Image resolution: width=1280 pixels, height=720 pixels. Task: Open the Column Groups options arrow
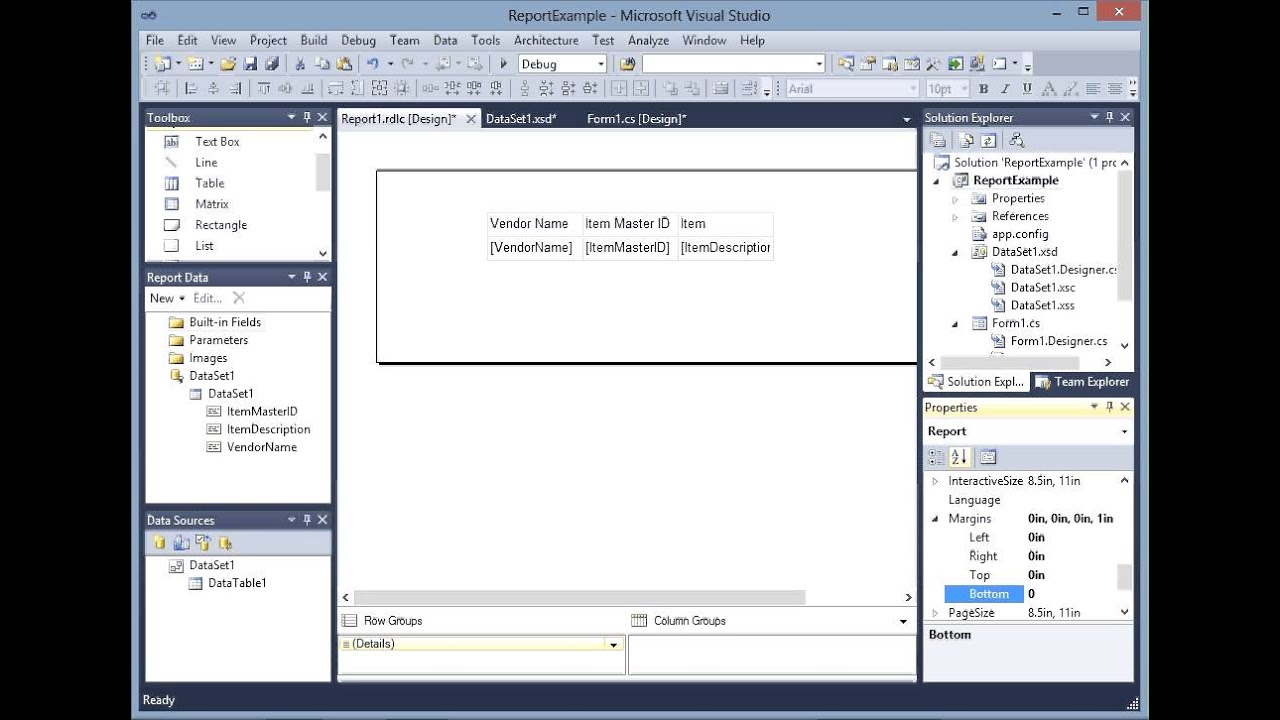[x=904, y=621]
